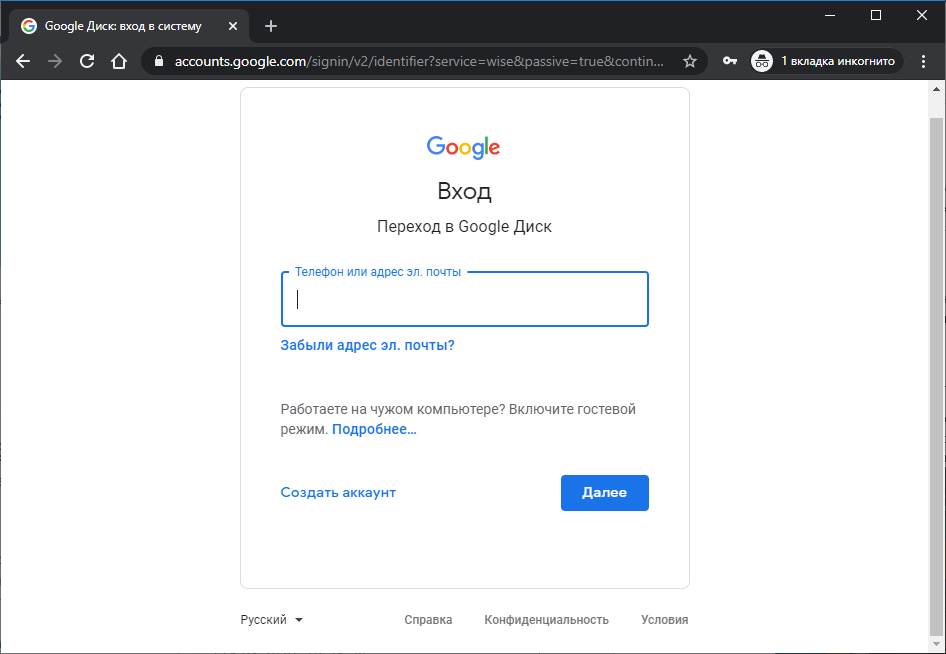Open the Конфиденциальность footer link
Screen dimensions: 946x654
[546, 620]
